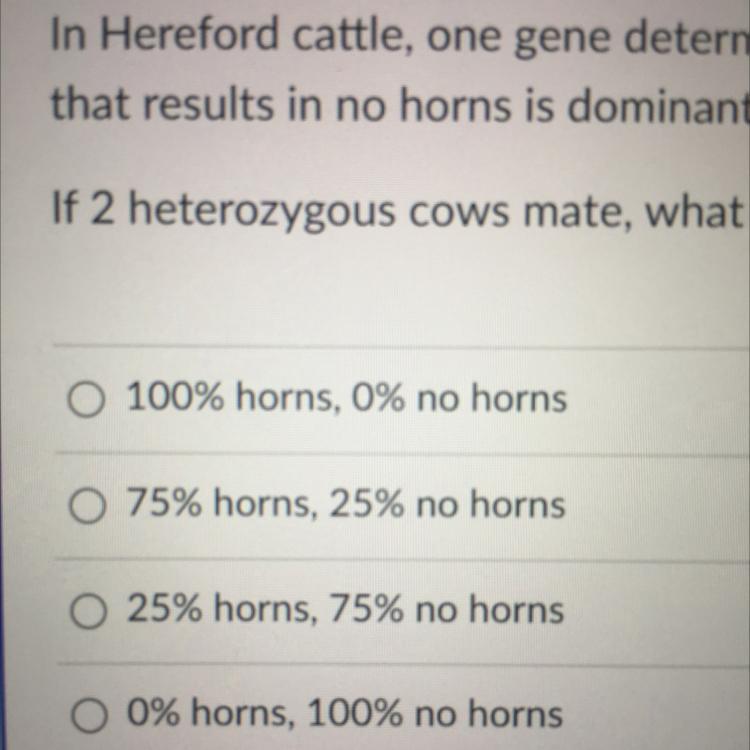The height and width of the screenshot is (750, 750).
Task: Click the answer label "25% horns, 75% no horns"
Action: 346,608
